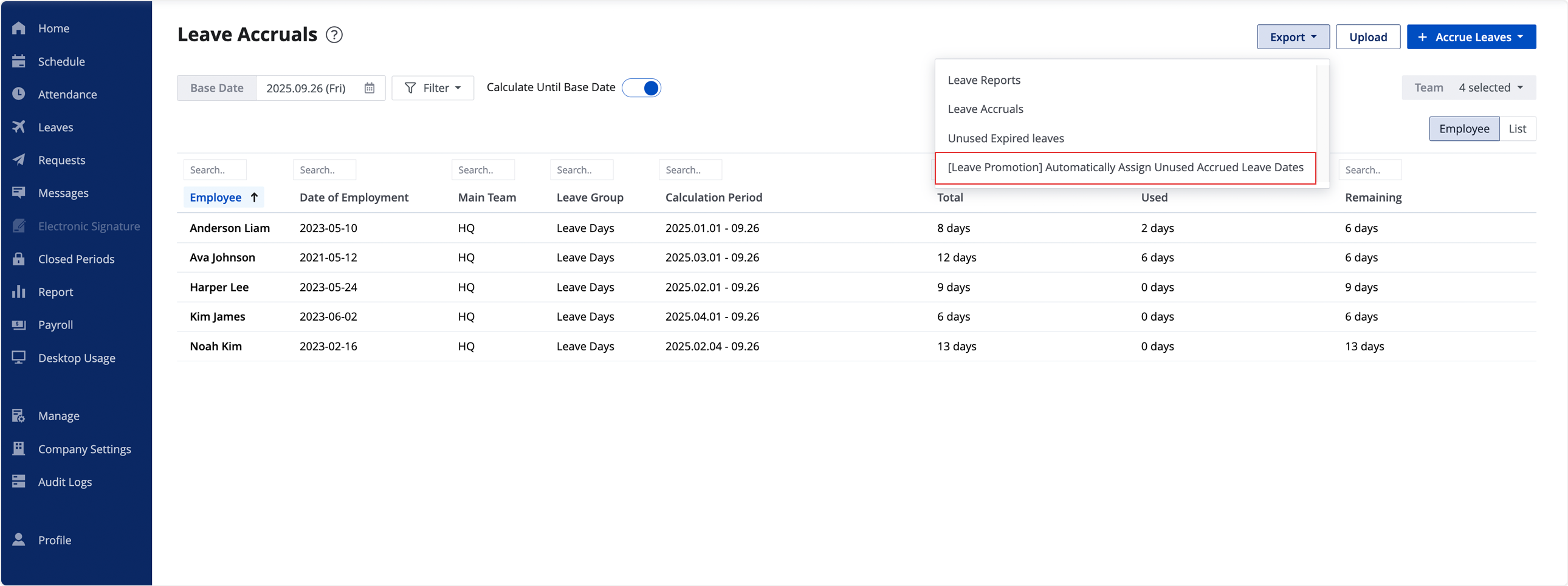Open Desktop Usage monitor icon
The image size is (1568, 586).
(x=19, y=358)
